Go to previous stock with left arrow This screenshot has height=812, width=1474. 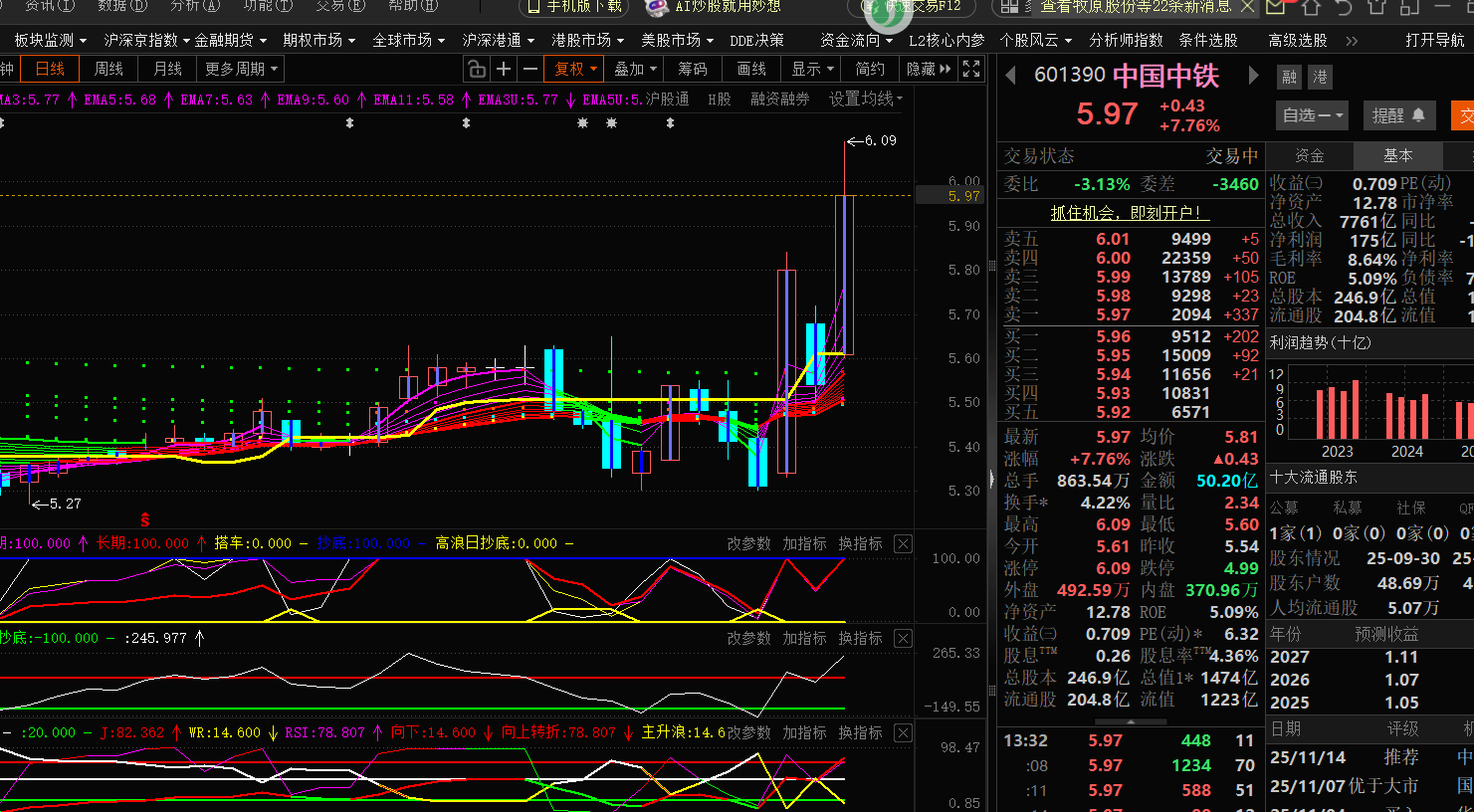(x=1010, y=77)
